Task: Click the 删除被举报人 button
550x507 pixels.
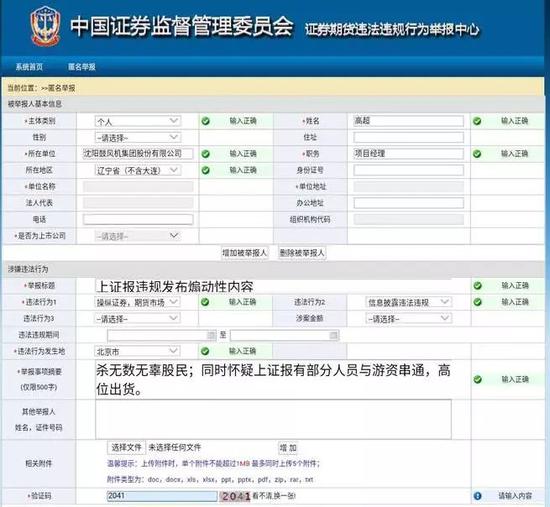Action: (302, 253)
